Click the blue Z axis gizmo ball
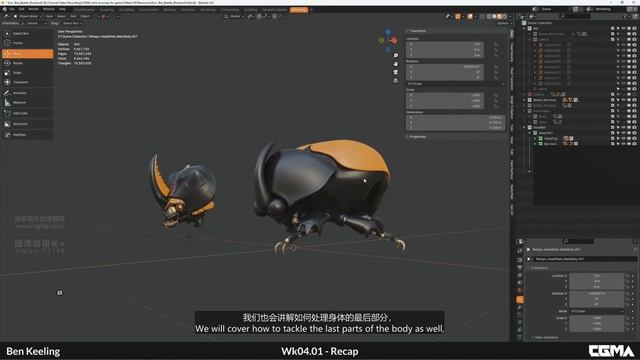The width and height of the screenshot is (640, 360). click(388, 31)
